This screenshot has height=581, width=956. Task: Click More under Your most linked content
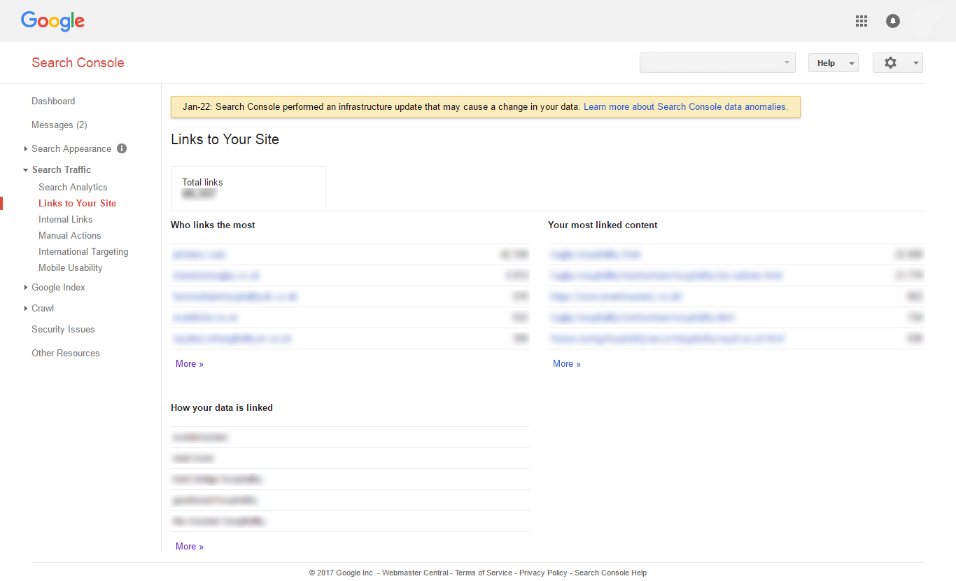pos(566,364)
